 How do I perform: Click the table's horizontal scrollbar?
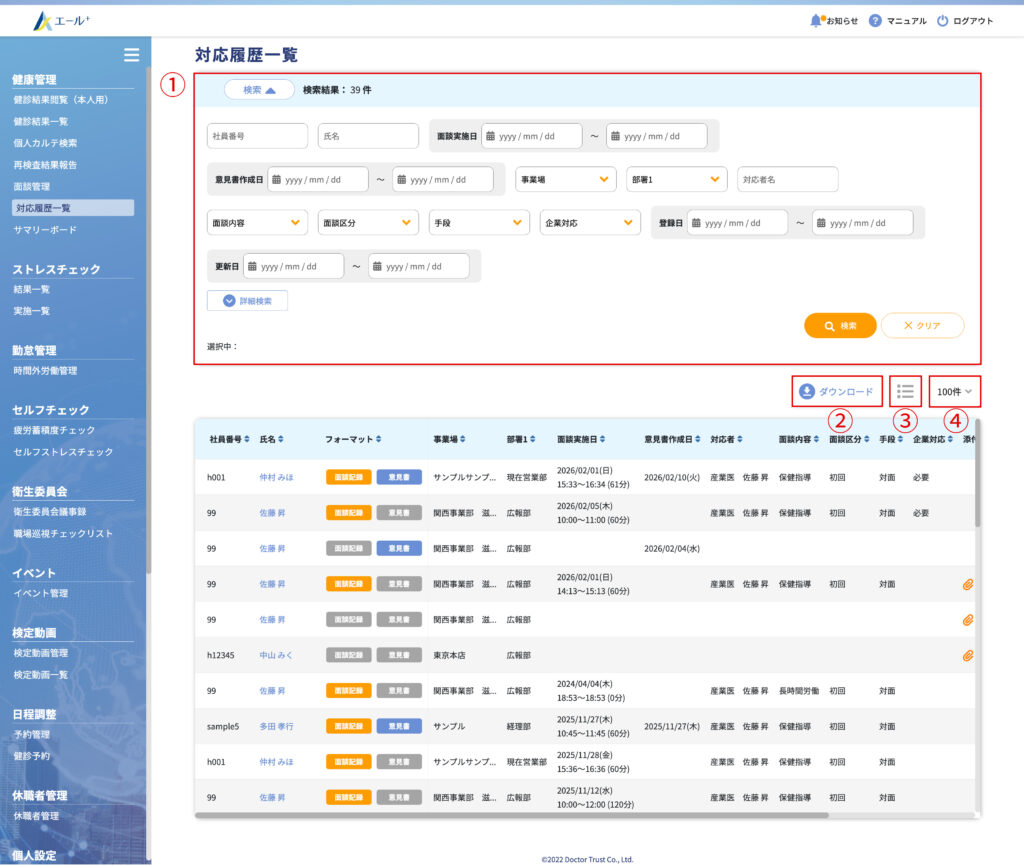coord(500,815)
